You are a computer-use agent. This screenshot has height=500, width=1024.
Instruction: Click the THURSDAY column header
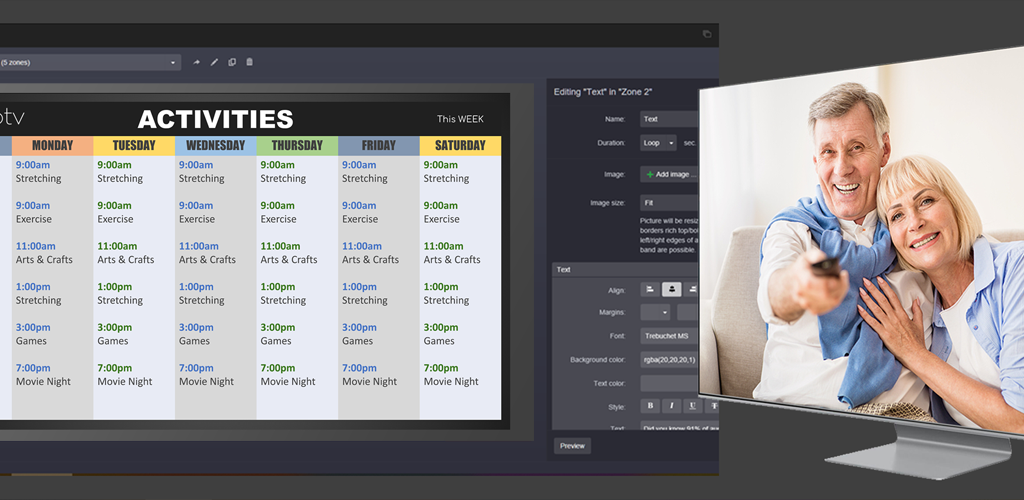(297, 146)
